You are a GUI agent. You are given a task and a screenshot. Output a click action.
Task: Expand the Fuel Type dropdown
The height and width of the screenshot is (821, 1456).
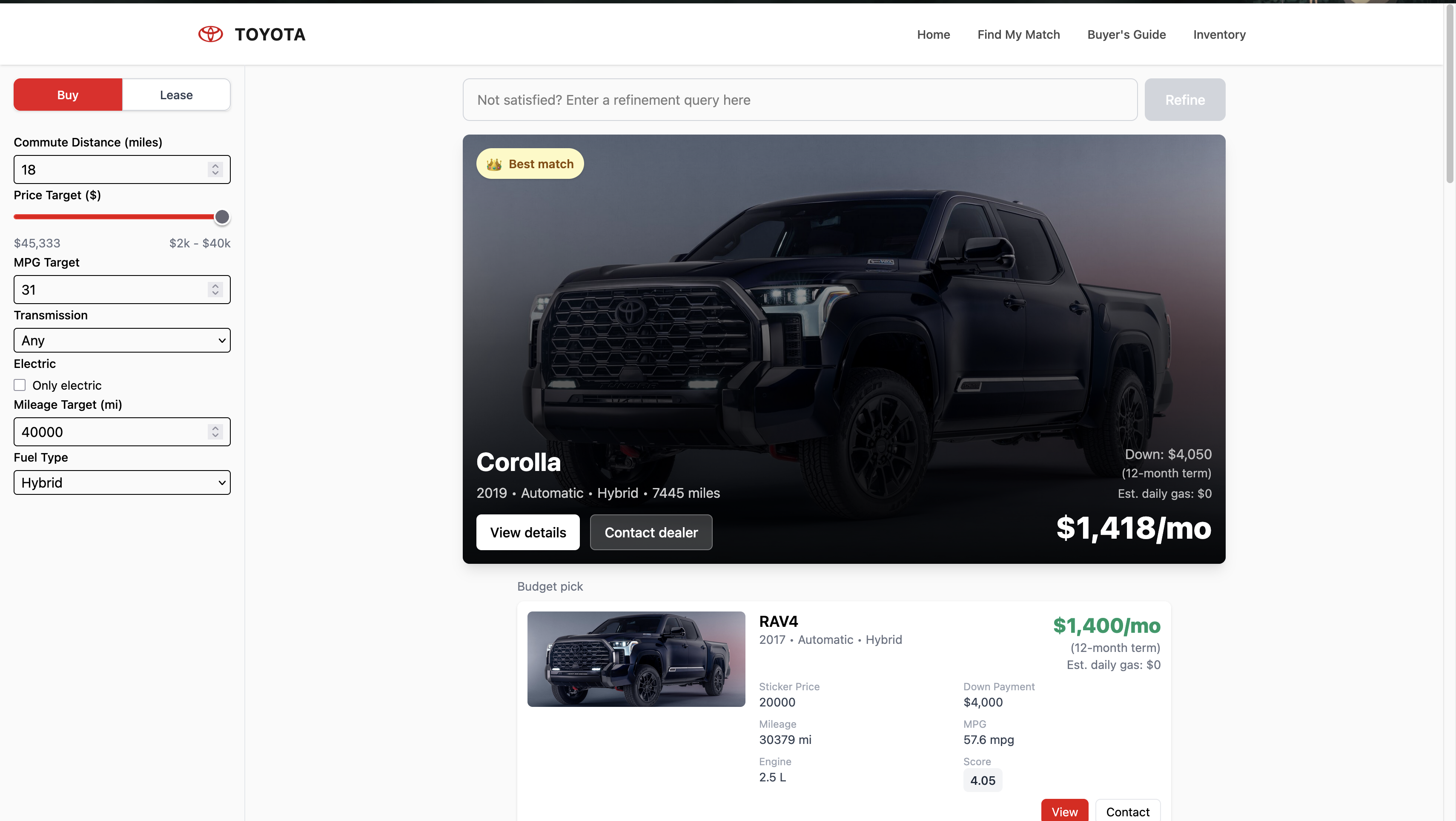tap(122, 482)
